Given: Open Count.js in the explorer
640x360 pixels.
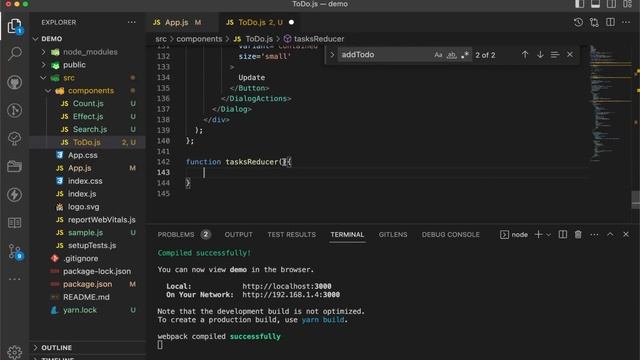Looking at the screenshot, I should (x=88, y=104).
